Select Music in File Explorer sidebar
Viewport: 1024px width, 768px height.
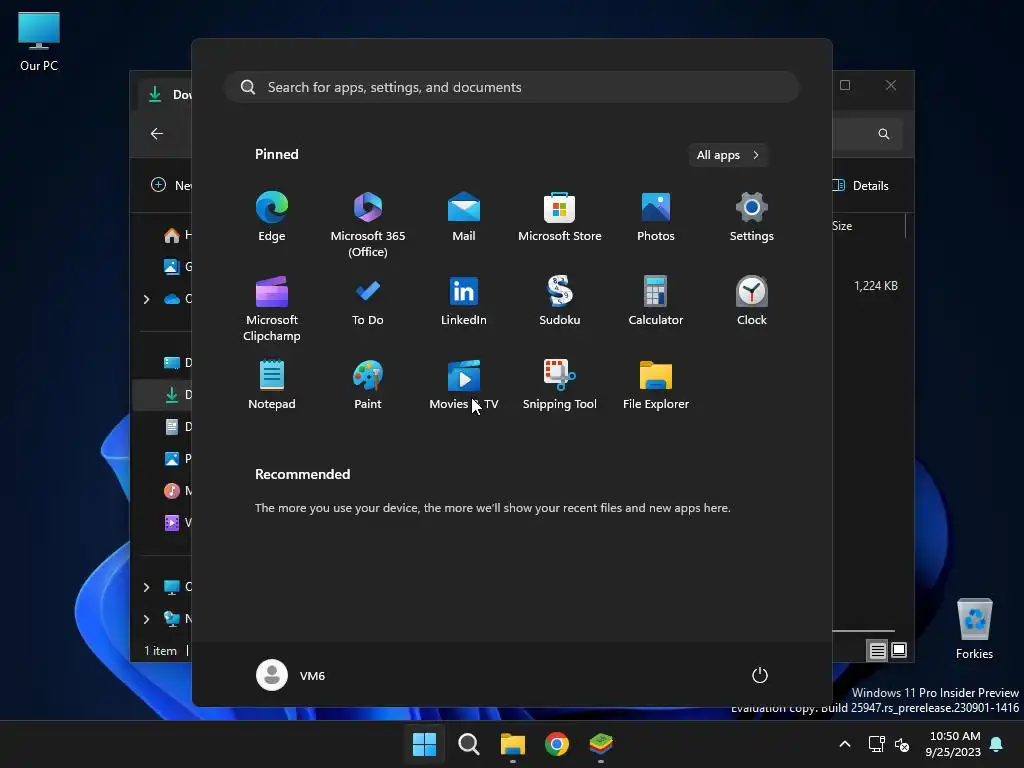178,491
